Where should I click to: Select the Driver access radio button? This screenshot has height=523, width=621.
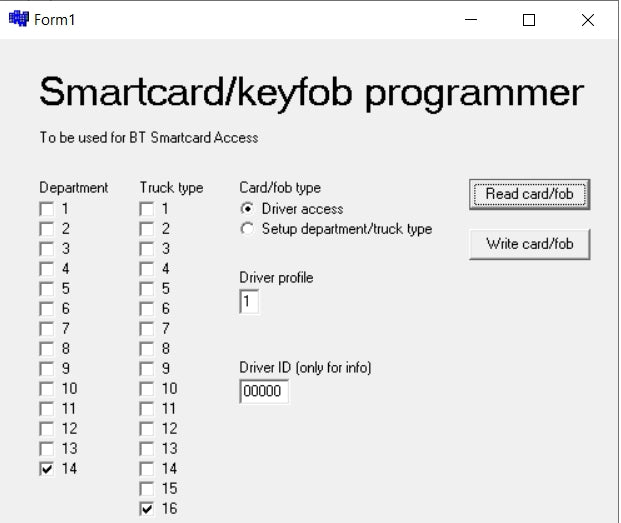(247, 209)
